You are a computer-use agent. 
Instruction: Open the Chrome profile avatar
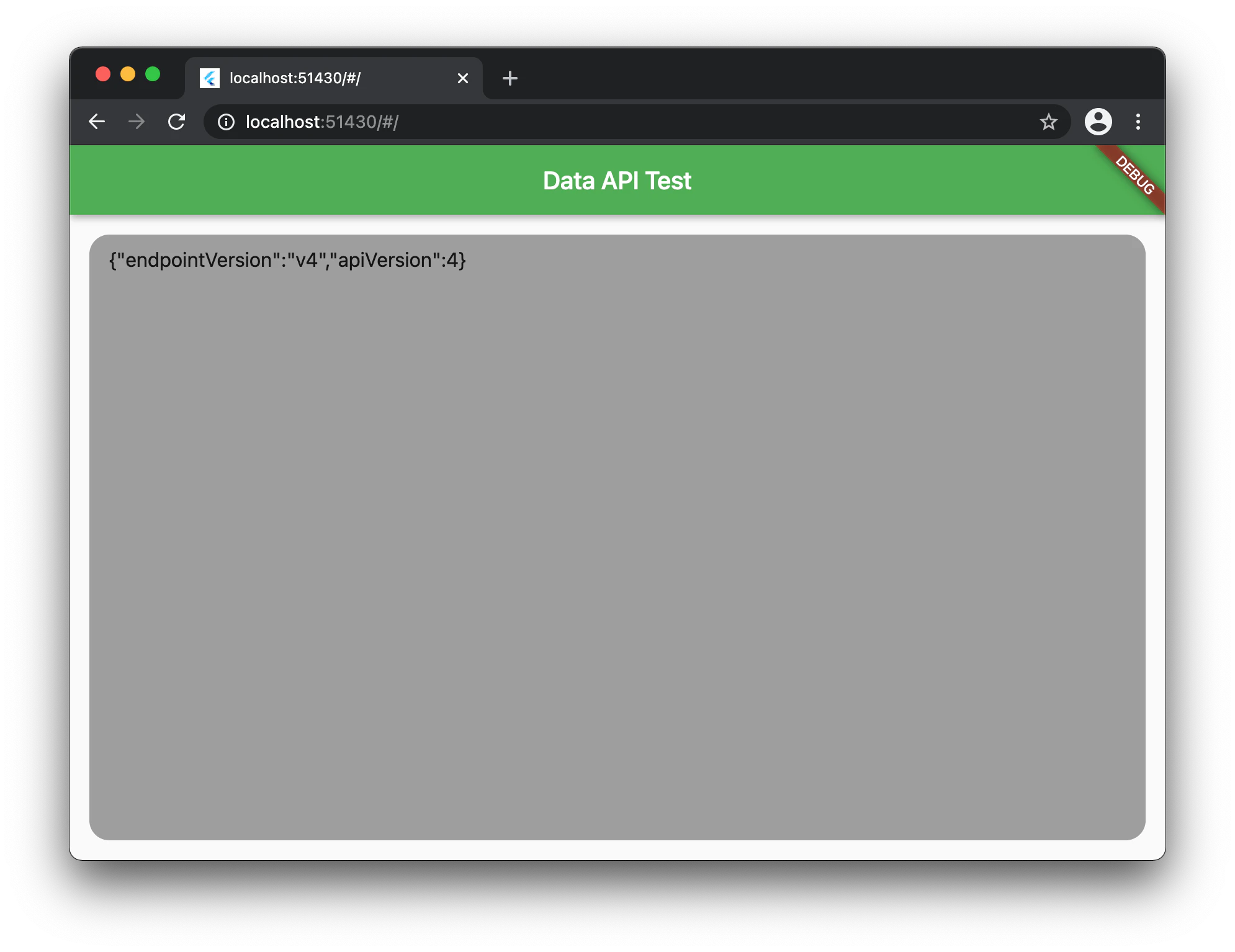(1098, 122)
